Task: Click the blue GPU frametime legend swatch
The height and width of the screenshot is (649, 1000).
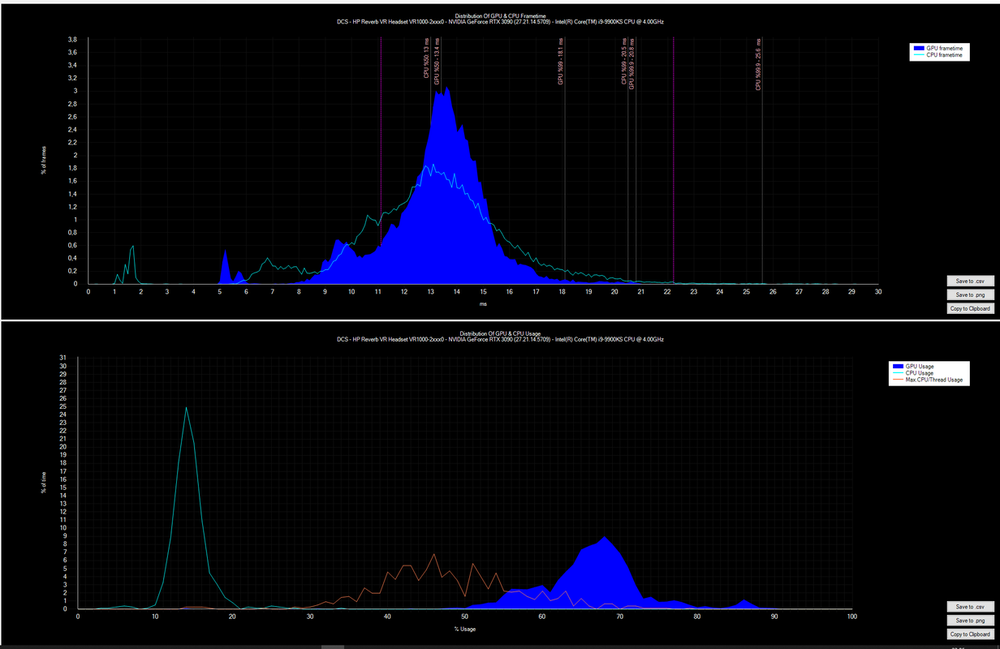Action: (x=919, y=48)
